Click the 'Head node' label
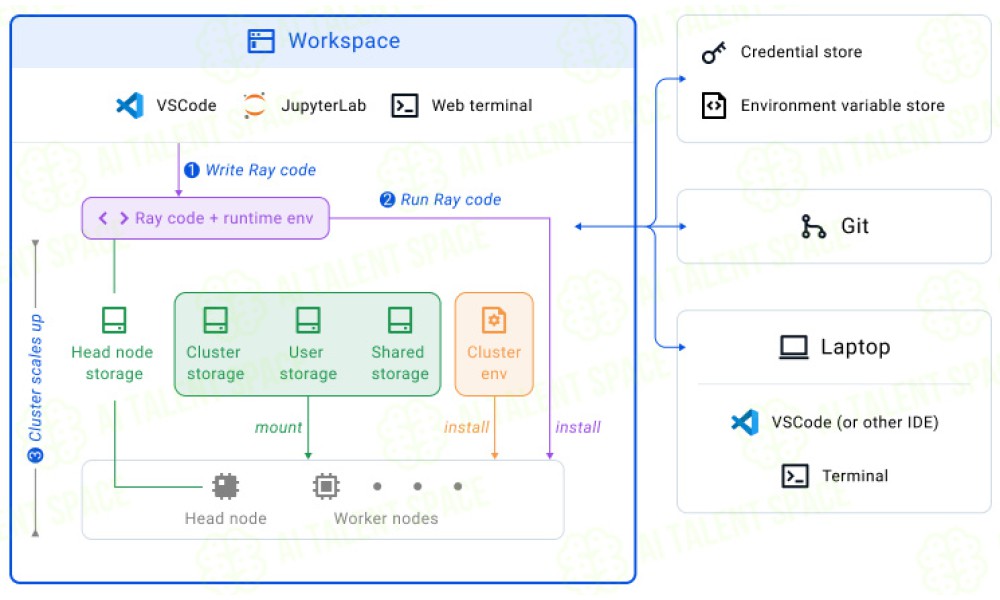 click(x=226, y=518)
